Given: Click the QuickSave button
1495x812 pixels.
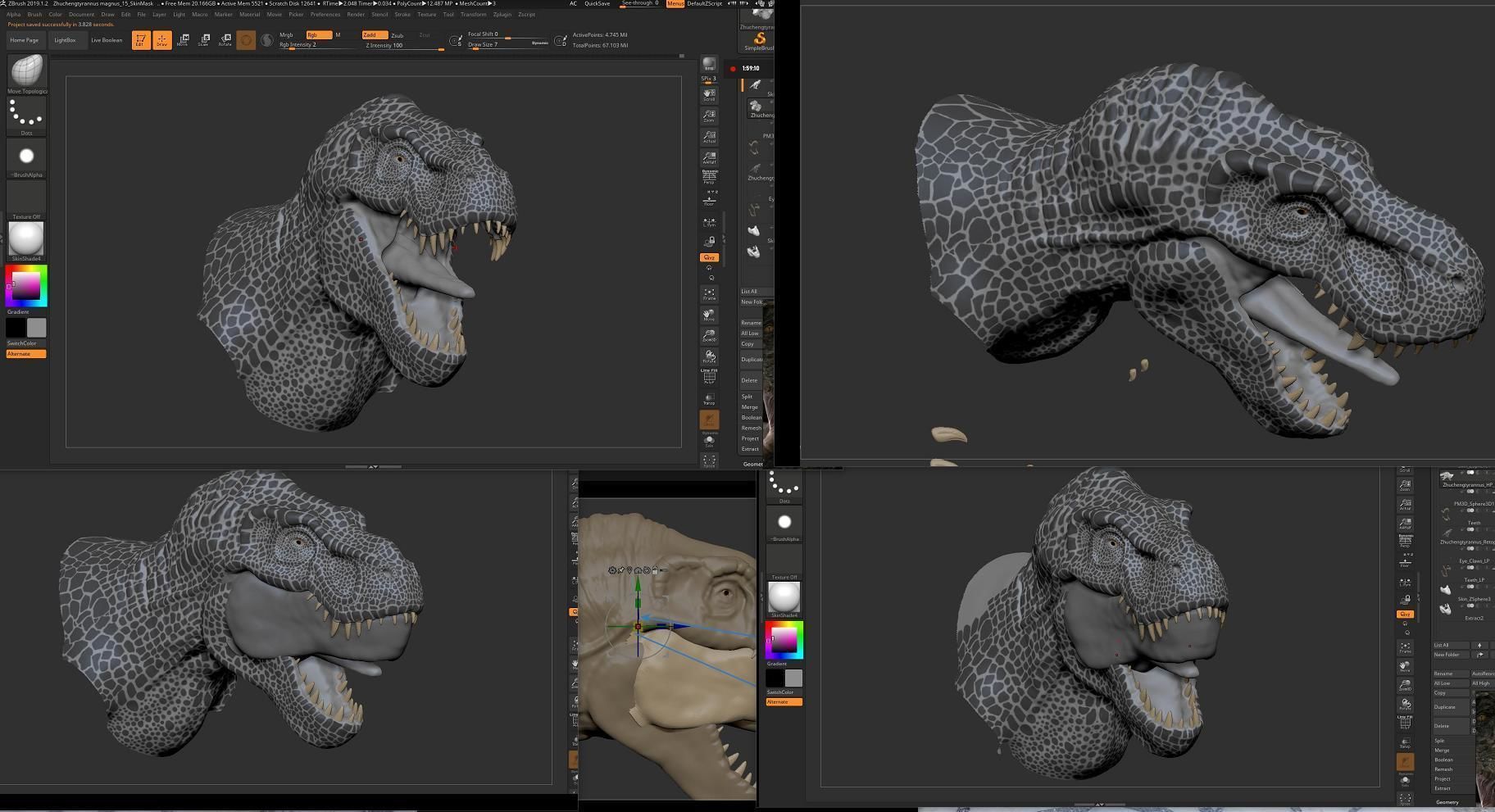Looking at the screenshot, I should click(x=598, y=3).
